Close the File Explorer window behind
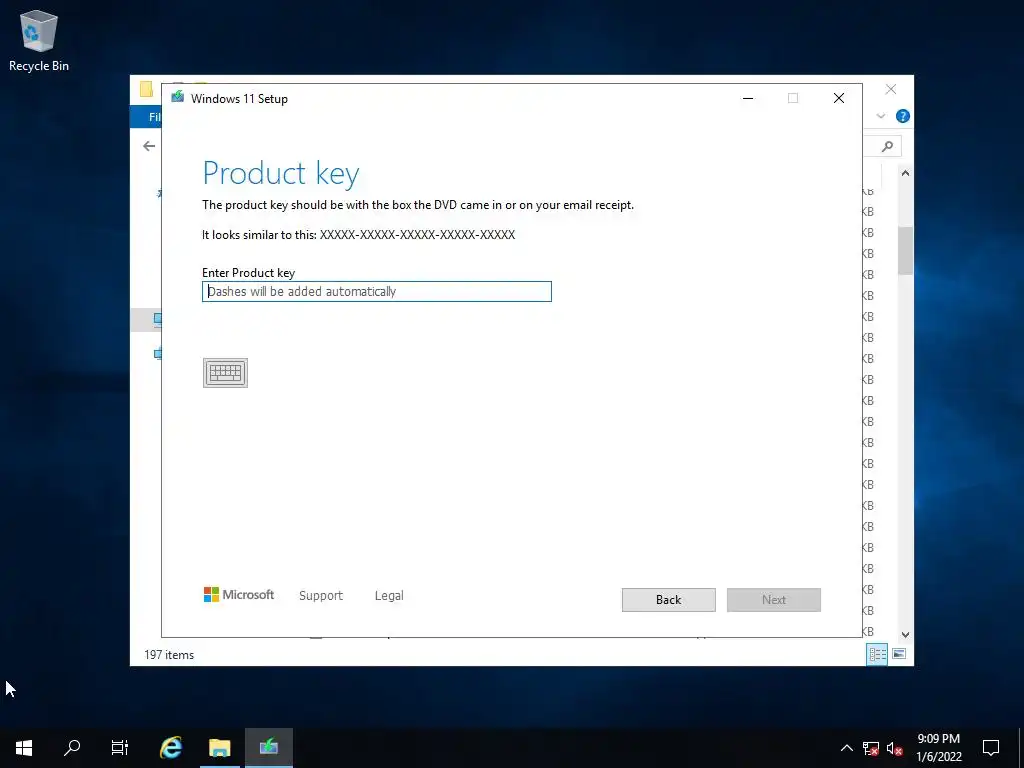The width and height of the screenshot is (1024, 768). [x=891, y=89]
